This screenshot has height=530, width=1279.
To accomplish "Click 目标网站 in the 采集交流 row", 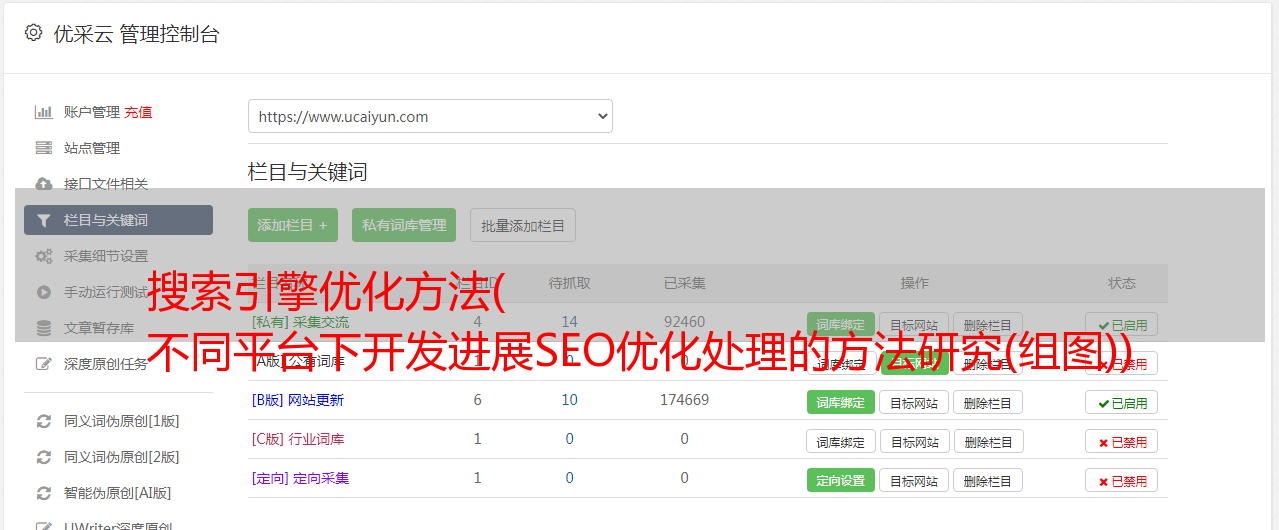I will (x=914, y=324).
